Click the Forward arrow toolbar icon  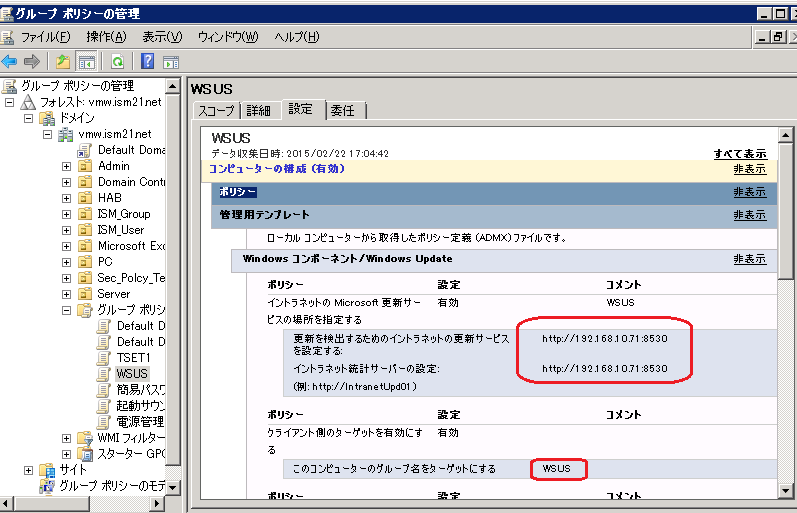31,61
